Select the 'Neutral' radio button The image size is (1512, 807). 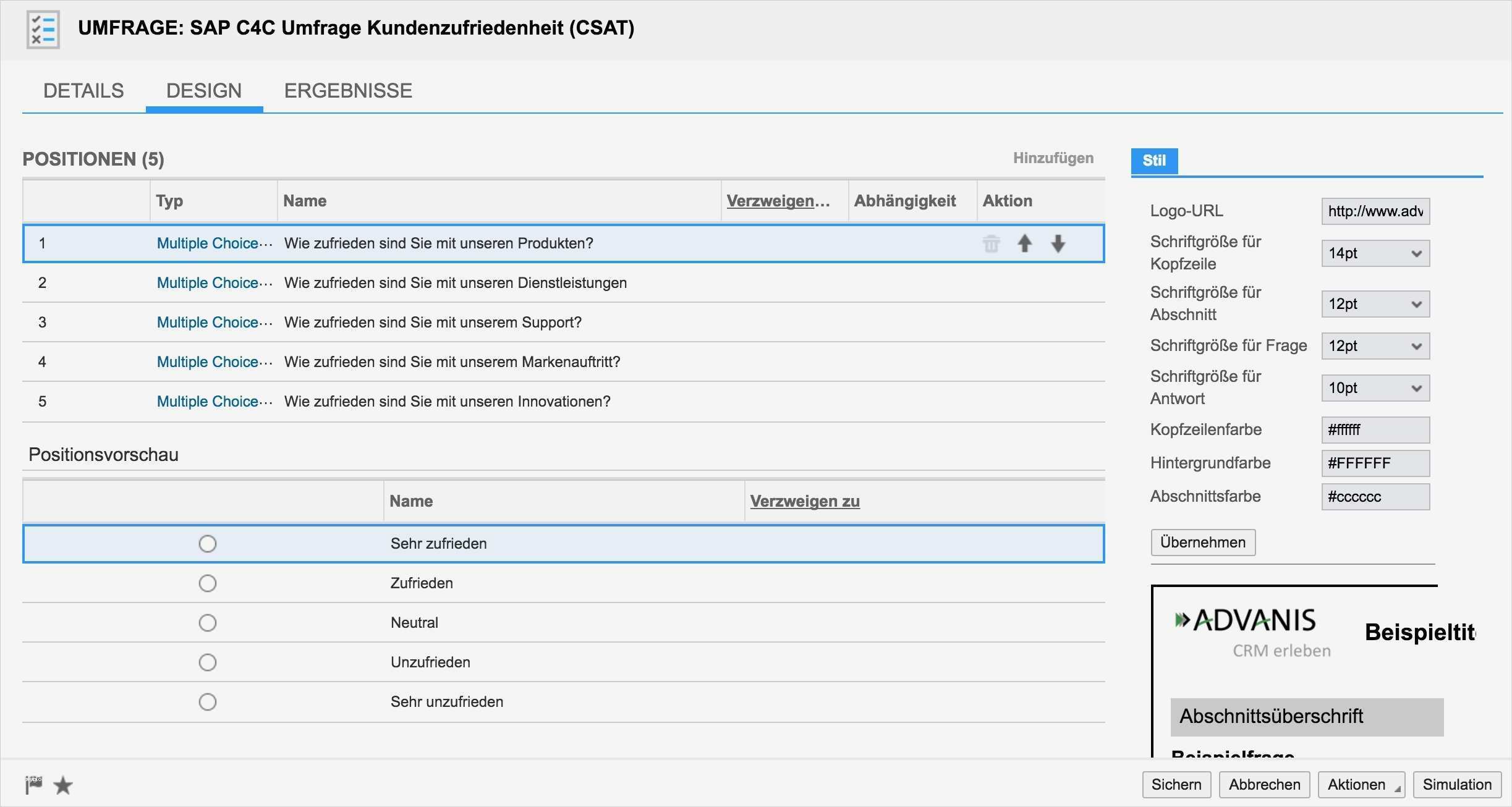[x=208, y=623]
